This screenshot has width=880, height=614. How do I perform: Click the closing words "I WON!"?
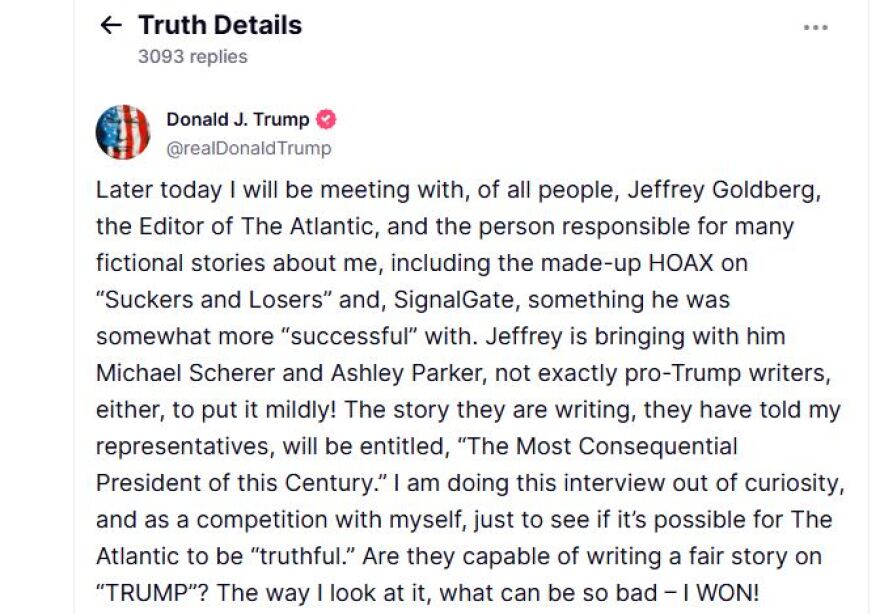(721, 593)
